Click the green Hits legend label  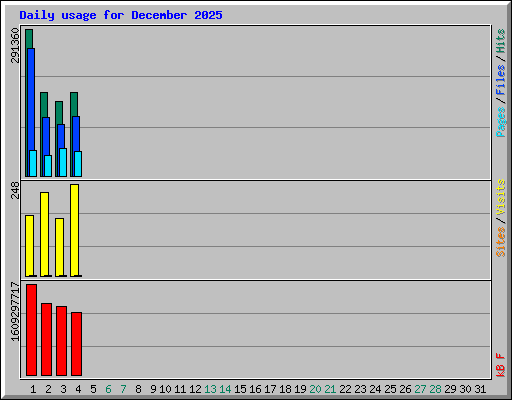pos(500,41)
